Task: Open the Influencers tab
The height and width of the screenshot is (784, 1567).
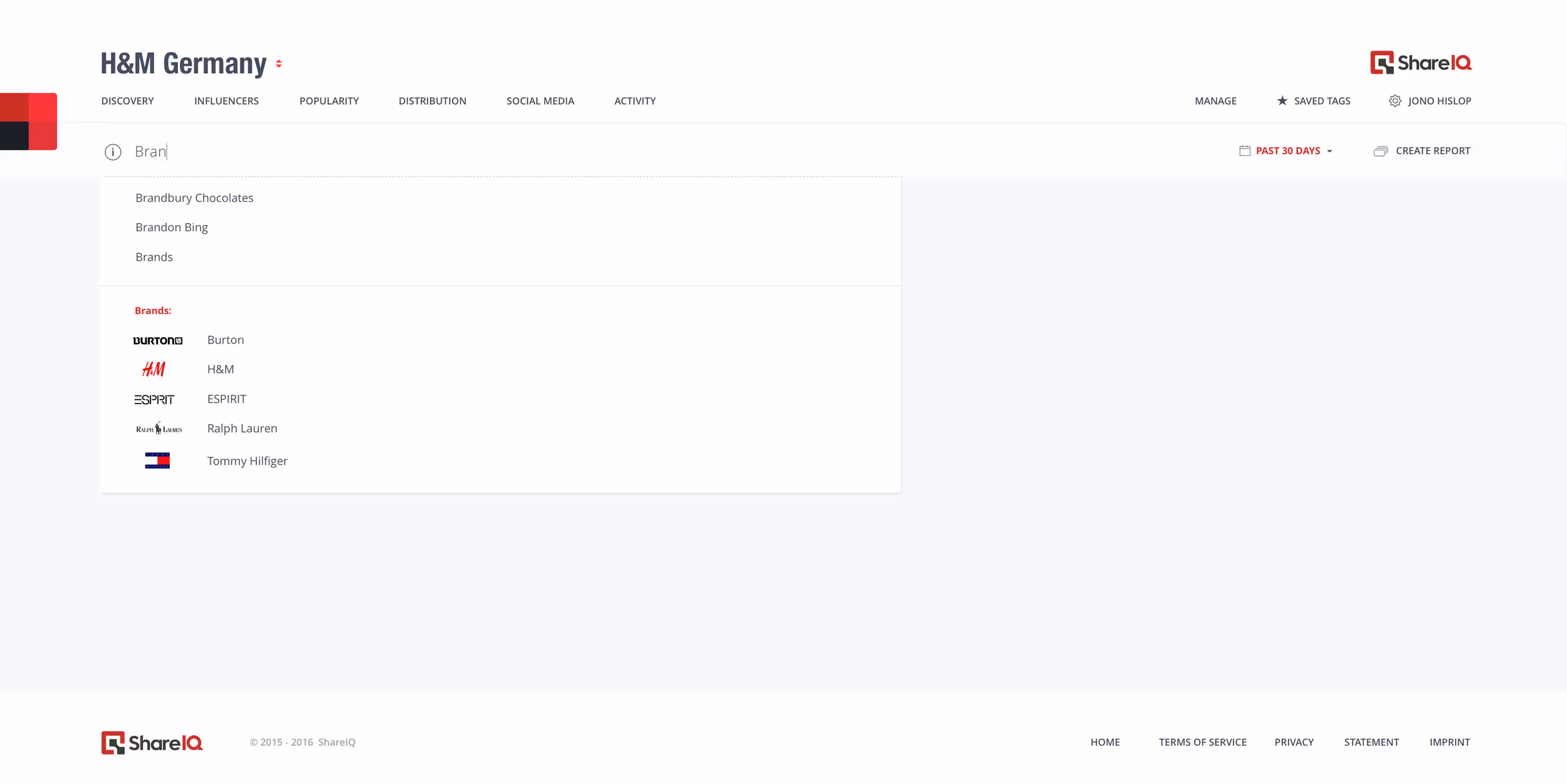Action: [x=226, y=101]
